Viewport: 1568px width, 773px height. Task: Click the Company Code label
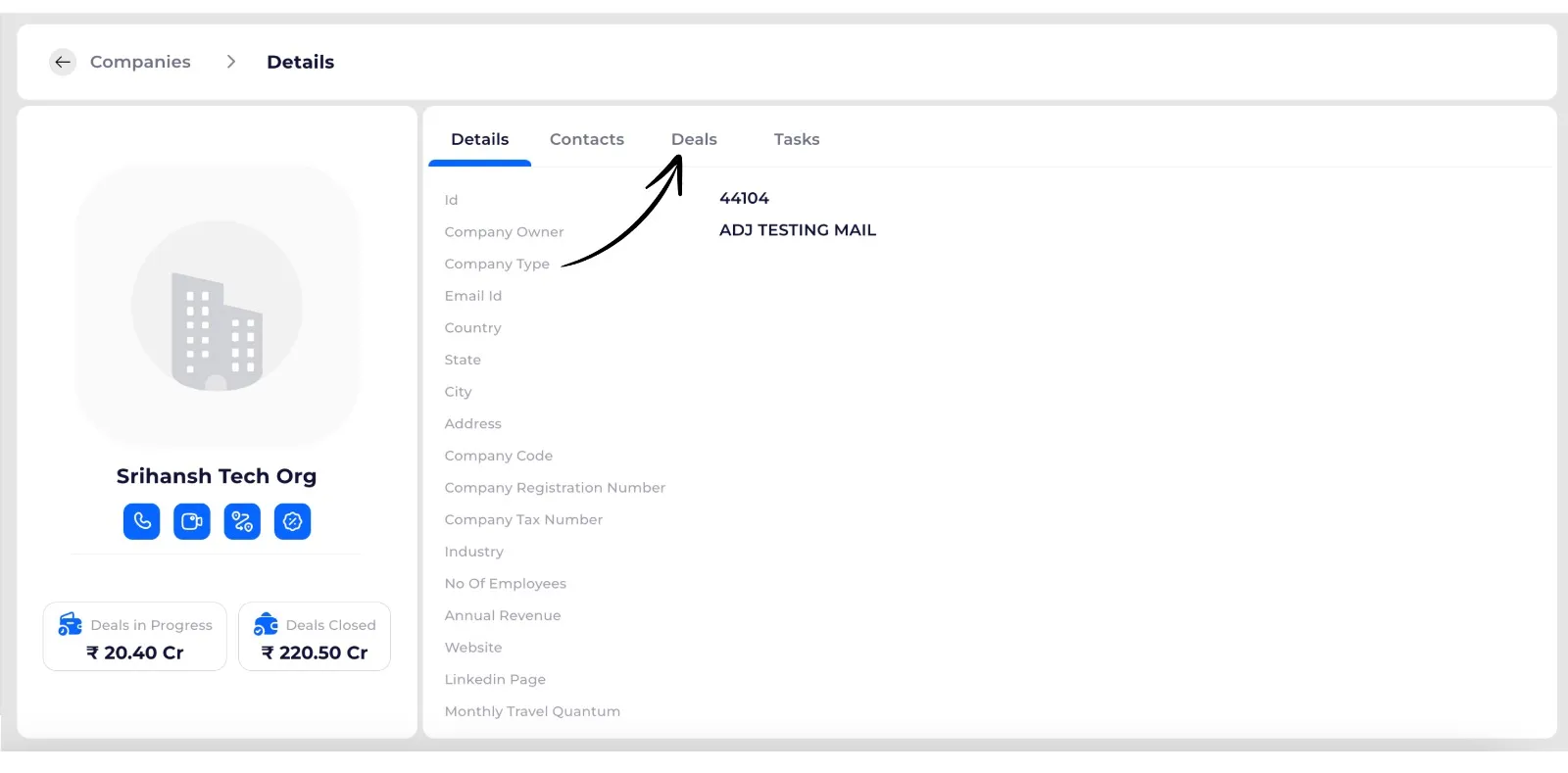[498, 456]
